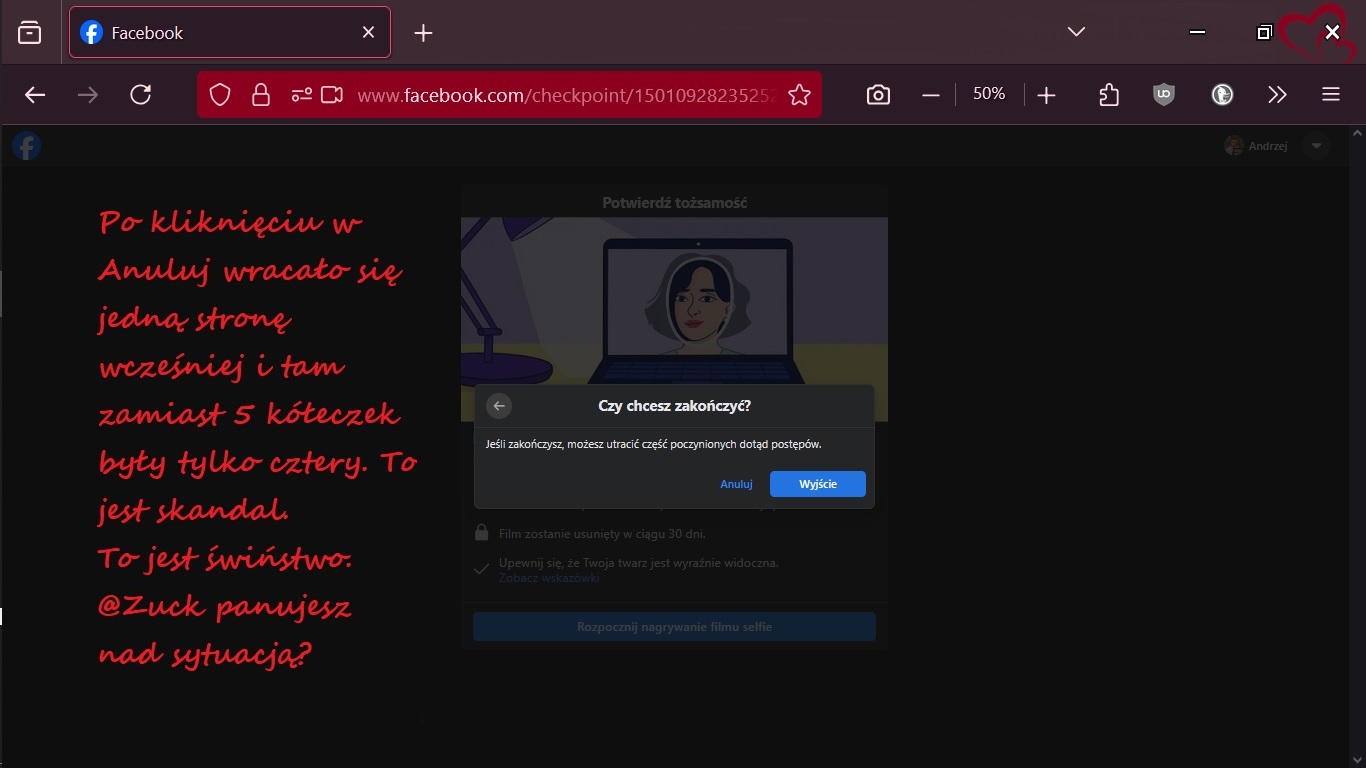The image size is (1366, 768).
Task: Expand the list all tabs chevron
Action: pyautogui.click(x=1076, y=32)
